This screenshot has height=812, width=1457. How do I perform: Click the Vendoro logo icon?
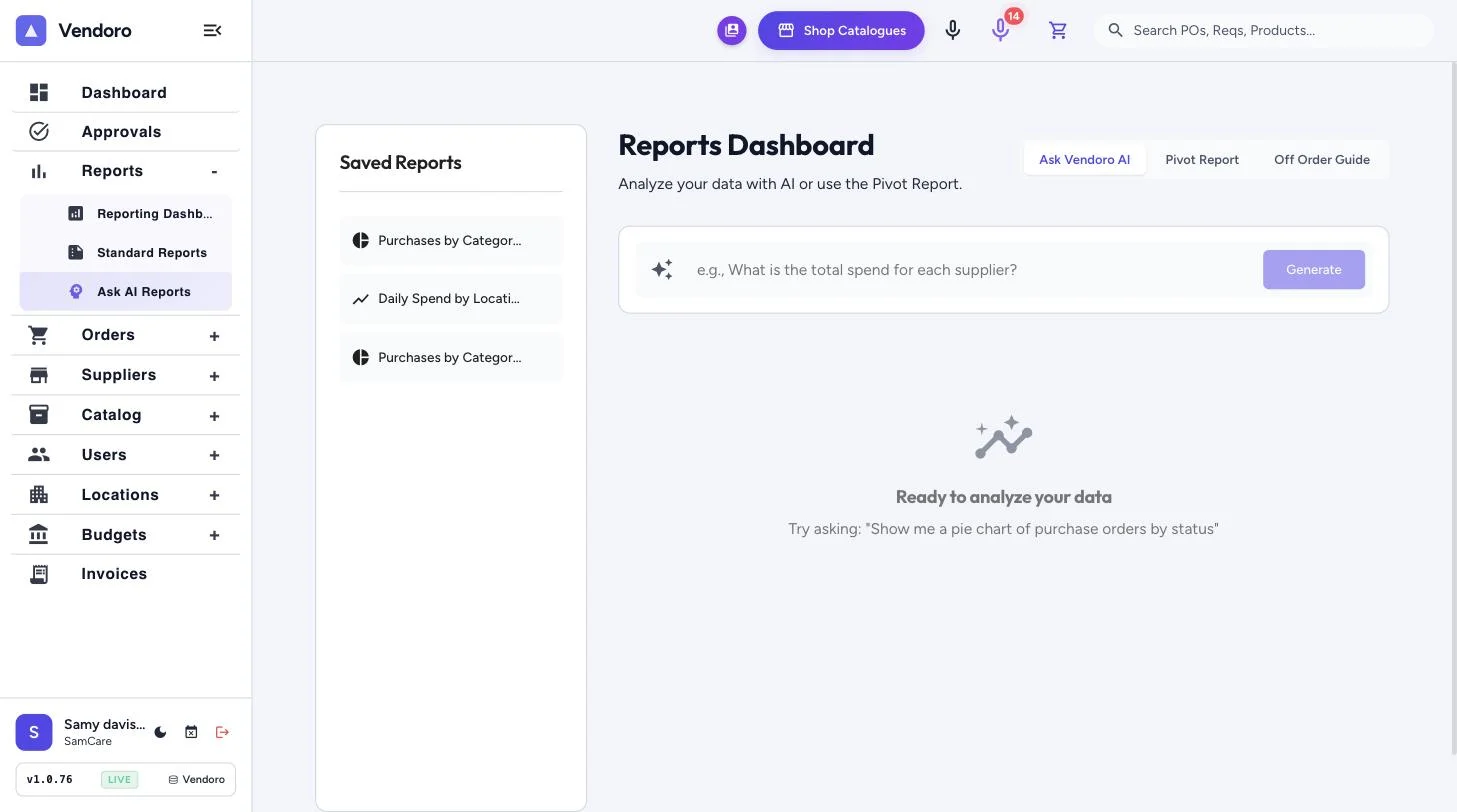click(x=31, y=31)
